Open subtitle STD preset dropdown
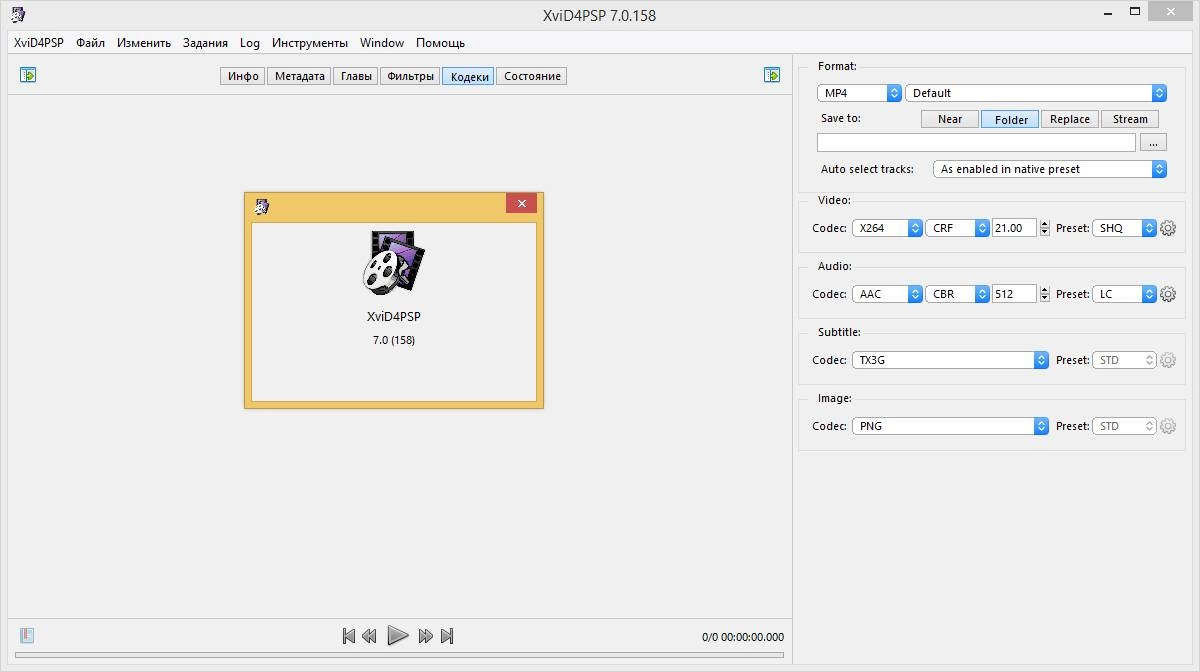This screenshot has height=672, width=1200. click(x=1124, y=360)
